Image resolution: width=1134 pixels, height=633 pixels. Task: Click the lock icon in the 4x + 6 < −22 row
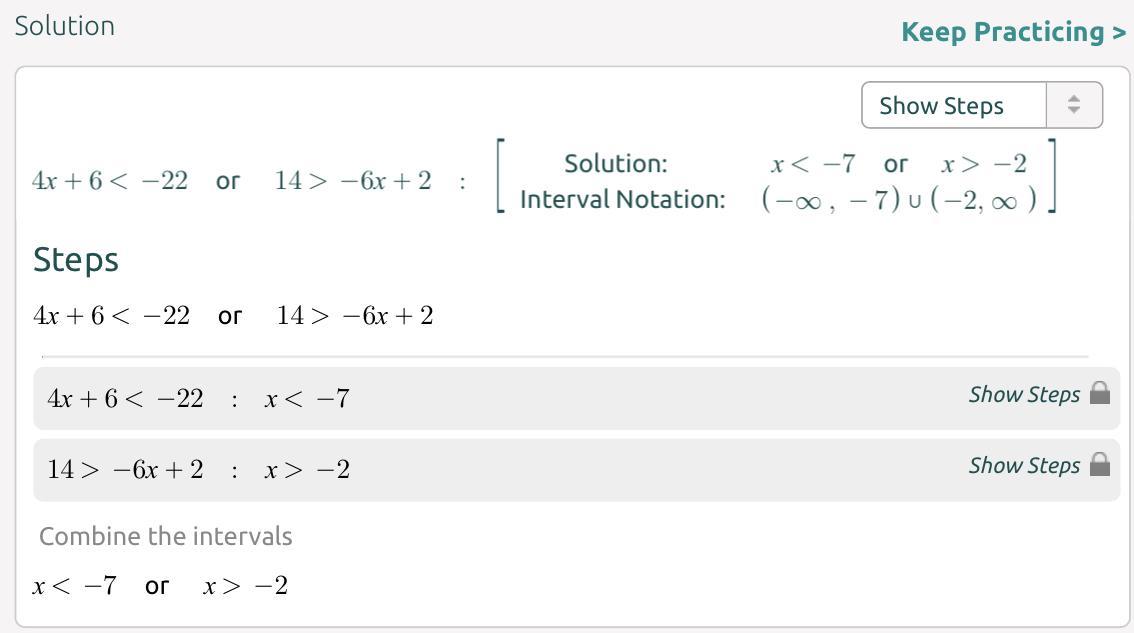pos(1100,393)
